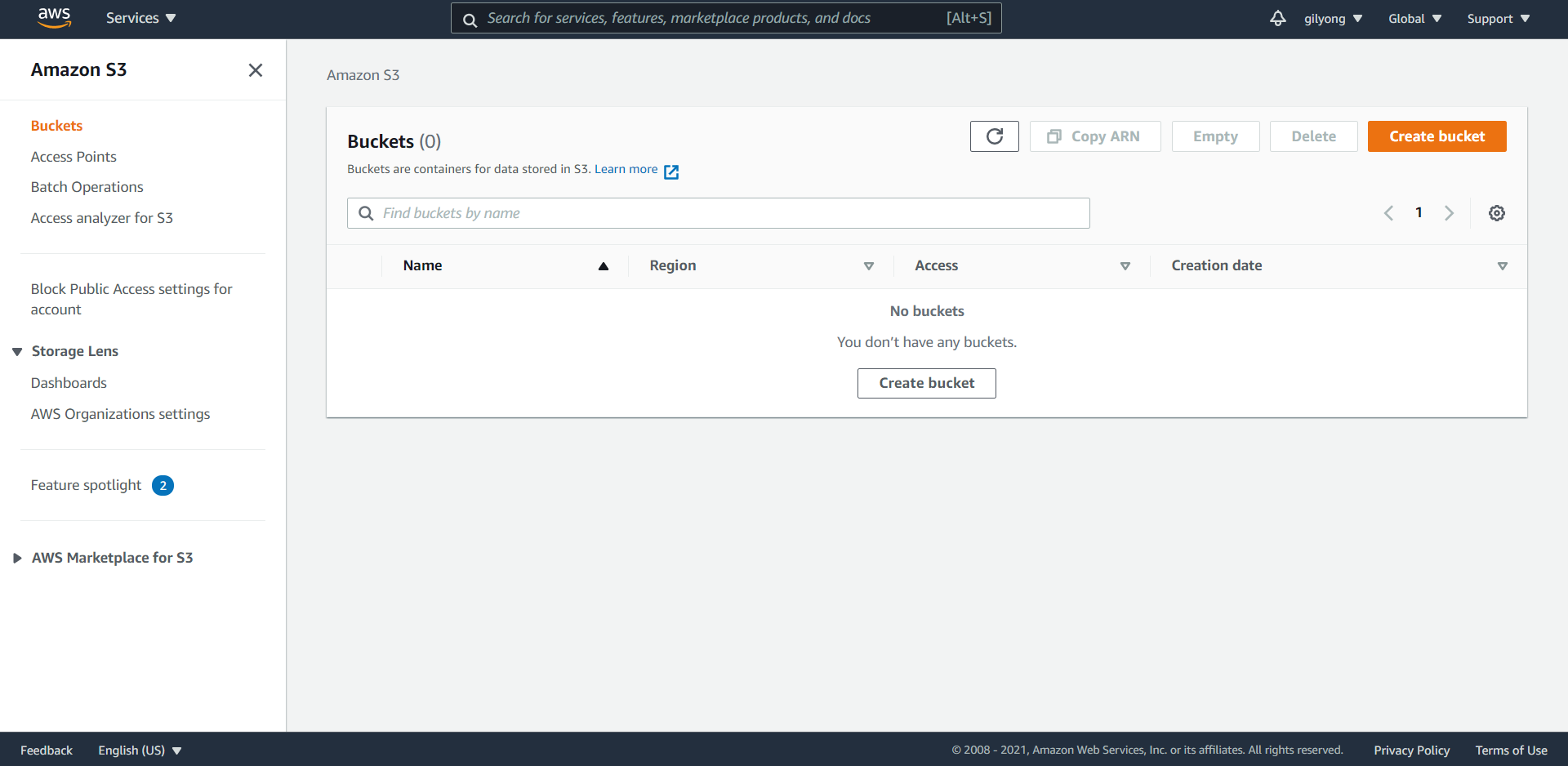This screenshot has height=766, width=1568.
Task: Click the Find buckets by name field
Action: (718, 213)
